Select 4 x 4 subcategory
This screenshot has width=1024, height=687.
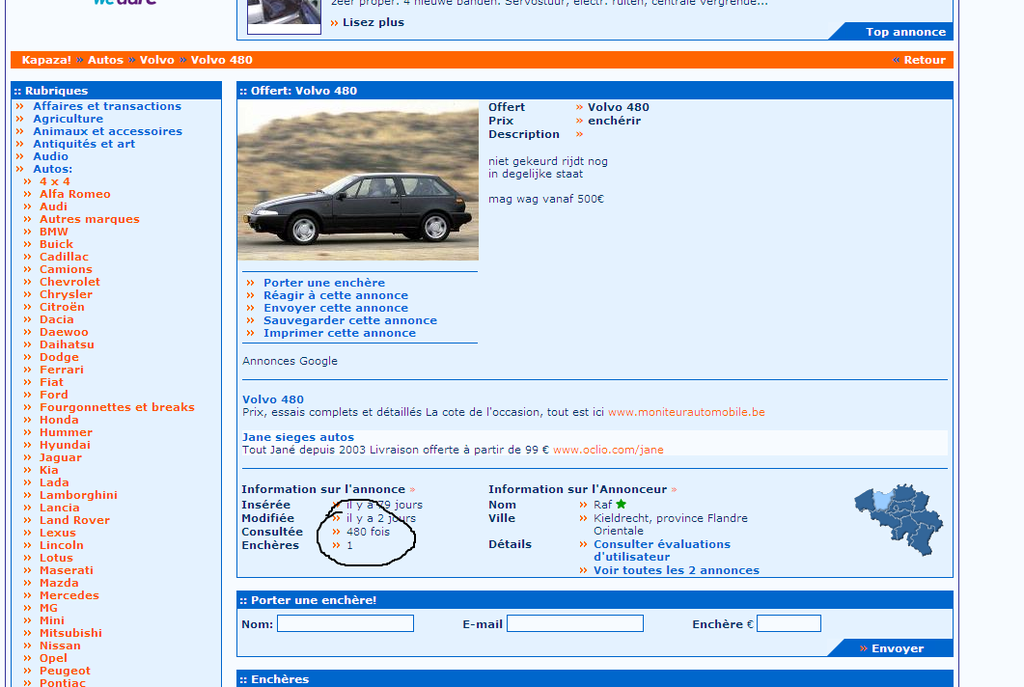point(55,182)
